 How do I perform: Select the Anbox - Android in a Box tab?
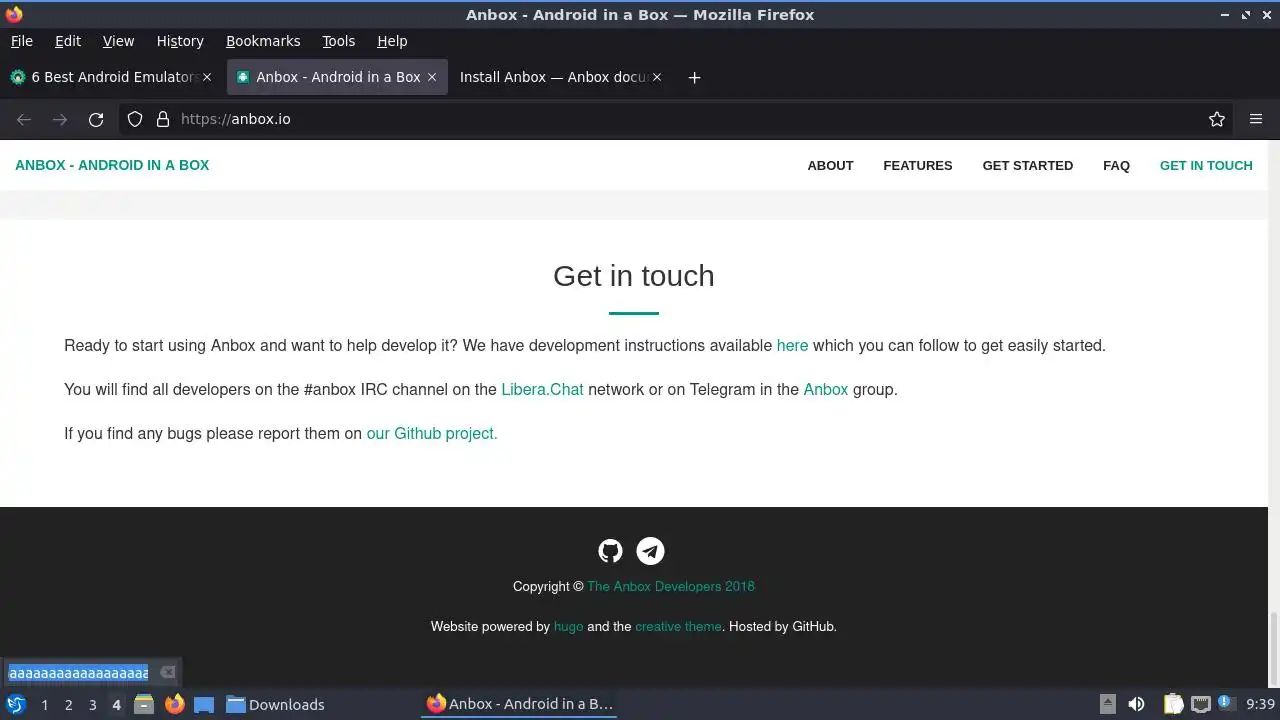point(335,77)
